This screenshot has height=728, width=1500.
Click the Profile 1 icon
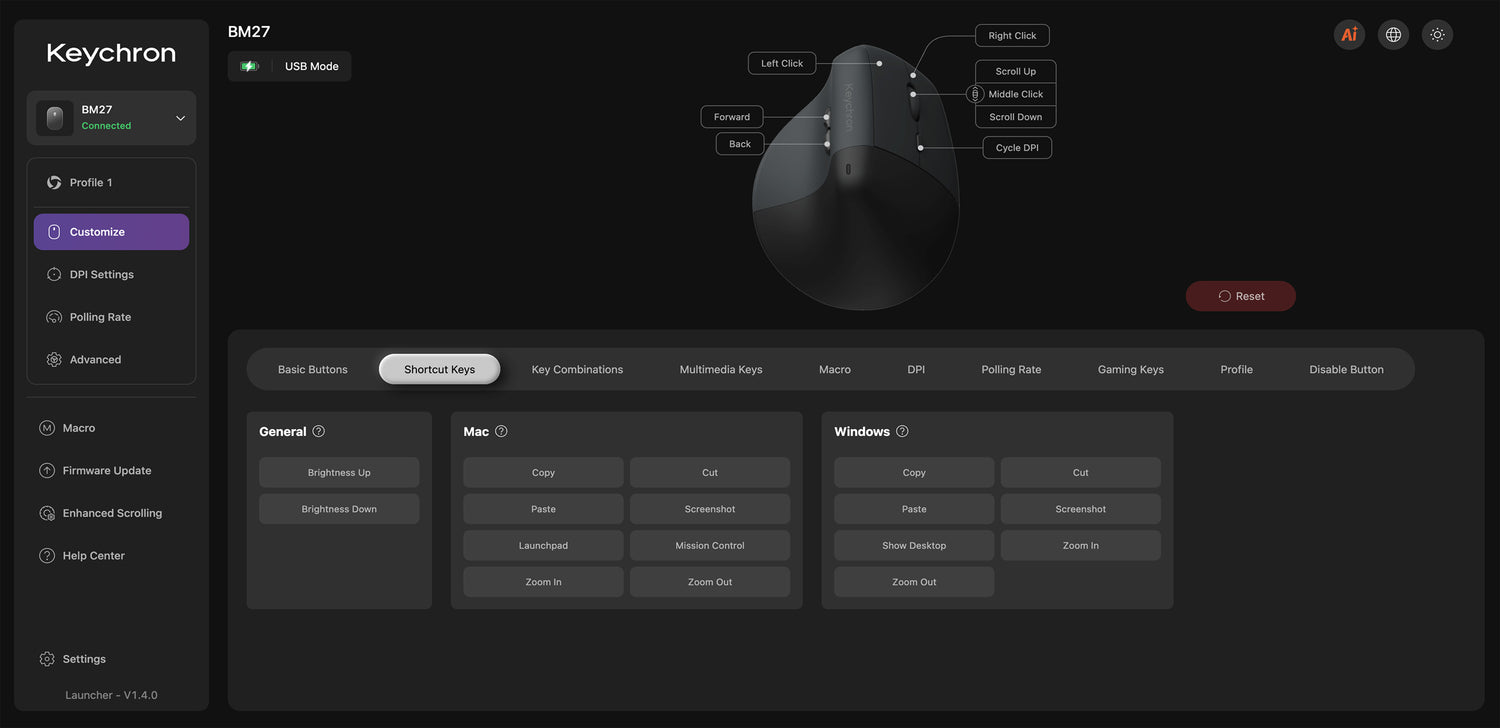pyautogui.click(x=54, y=183)
